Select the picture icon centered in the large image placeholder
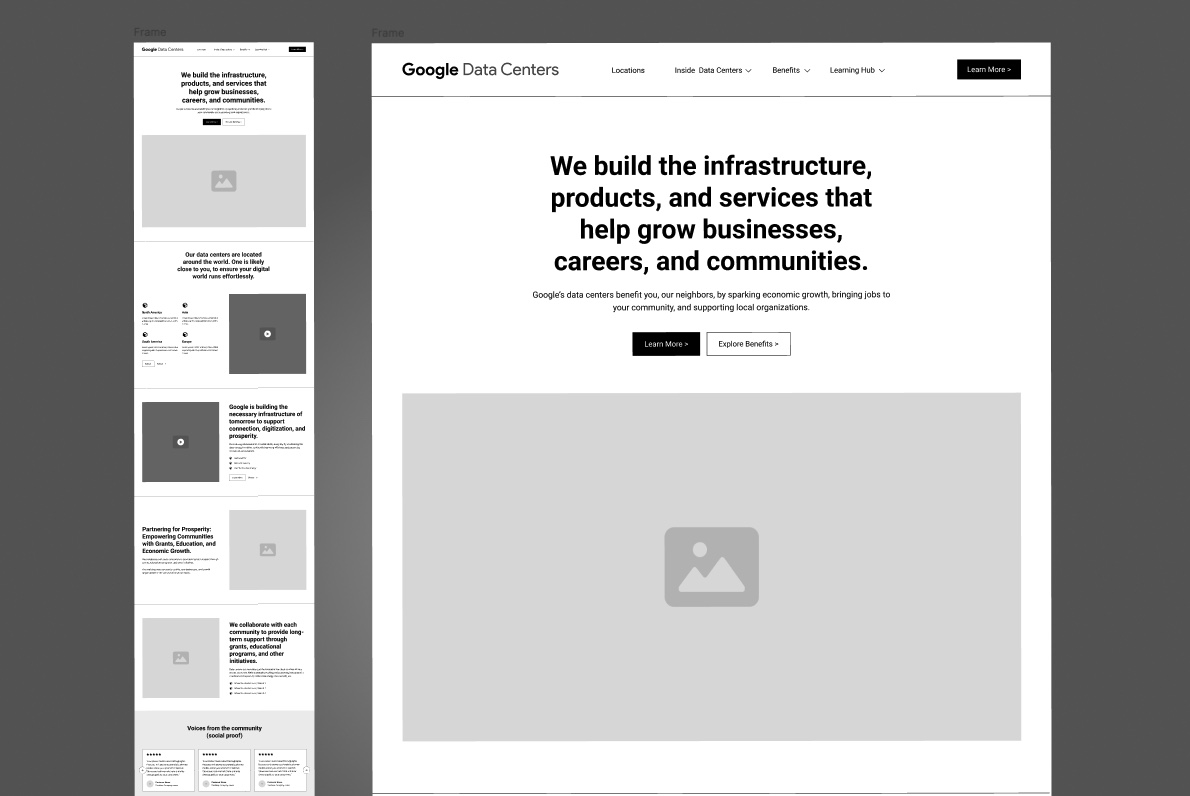 tap(711, 567)
